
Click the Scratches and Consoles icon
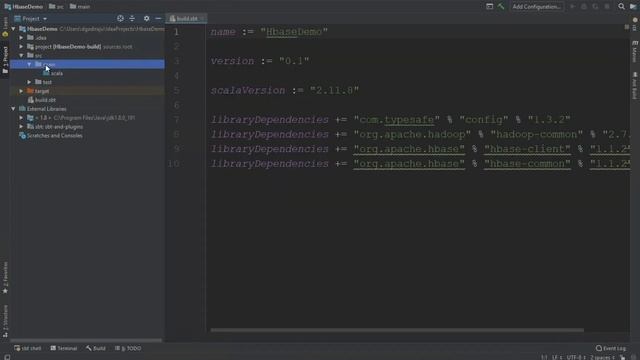pos(22,136)
